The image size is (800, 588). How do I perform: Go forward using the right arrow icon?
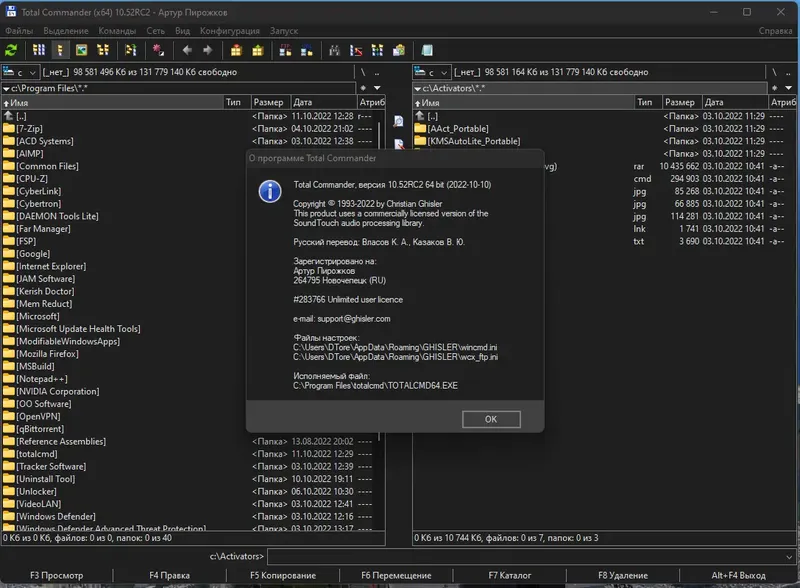click(207, 50)
